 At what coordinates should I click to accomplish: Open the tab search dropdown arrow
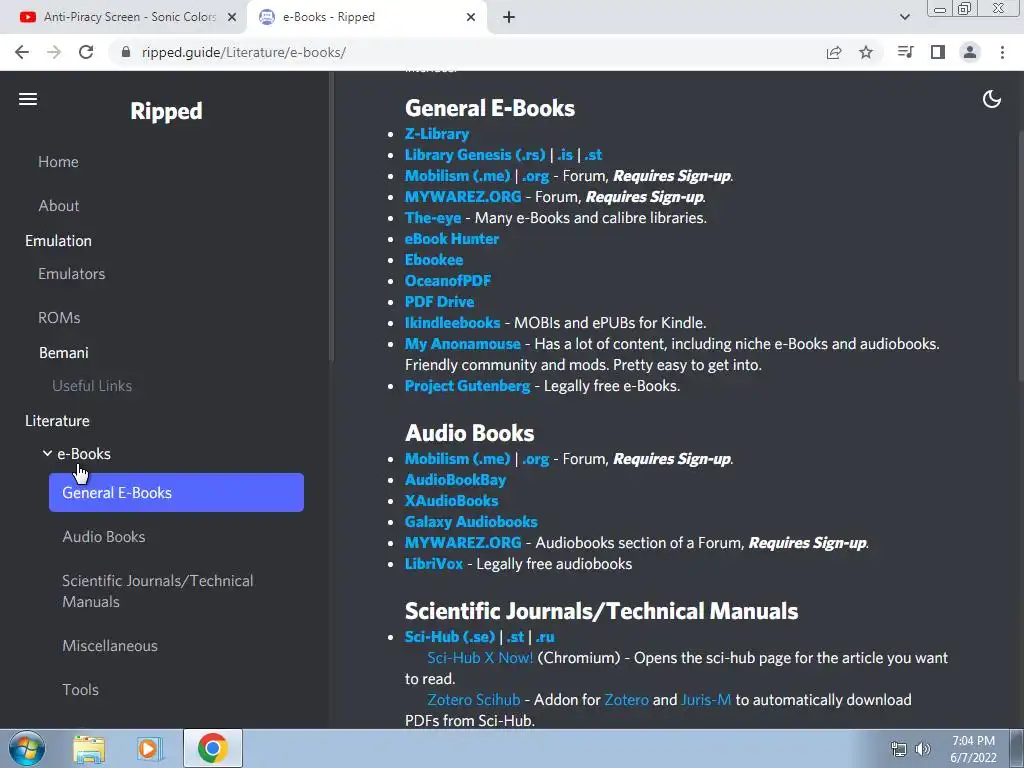pyautogui.click(x=904, y=17)
